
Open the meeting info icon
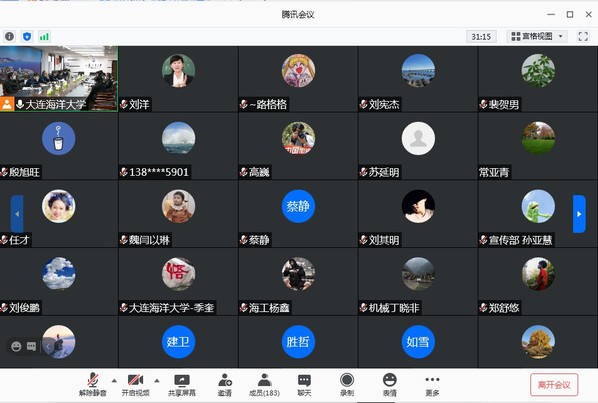10,37
